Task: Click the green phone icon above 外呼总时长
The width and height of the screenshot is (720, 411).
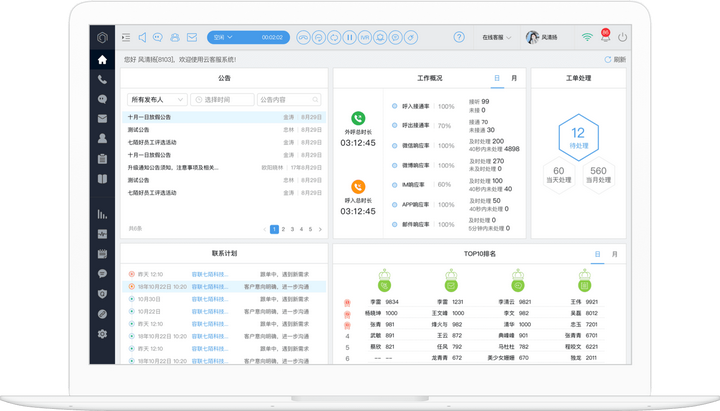Action: pyautogui.click(x=358, y=118)
